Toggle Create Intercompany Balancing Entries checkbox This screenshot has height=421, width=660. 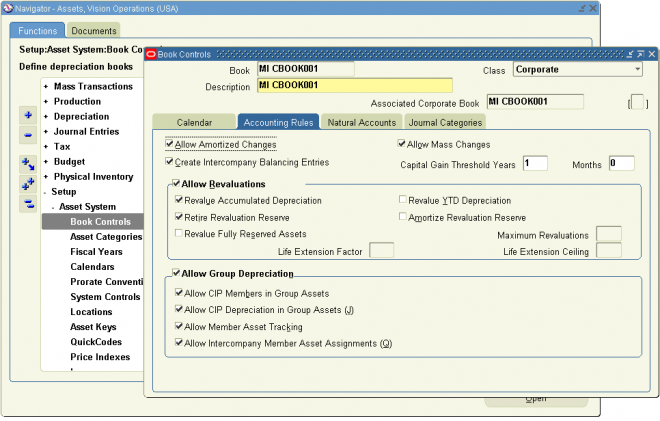pyautogui.click(x=169, y=162)
